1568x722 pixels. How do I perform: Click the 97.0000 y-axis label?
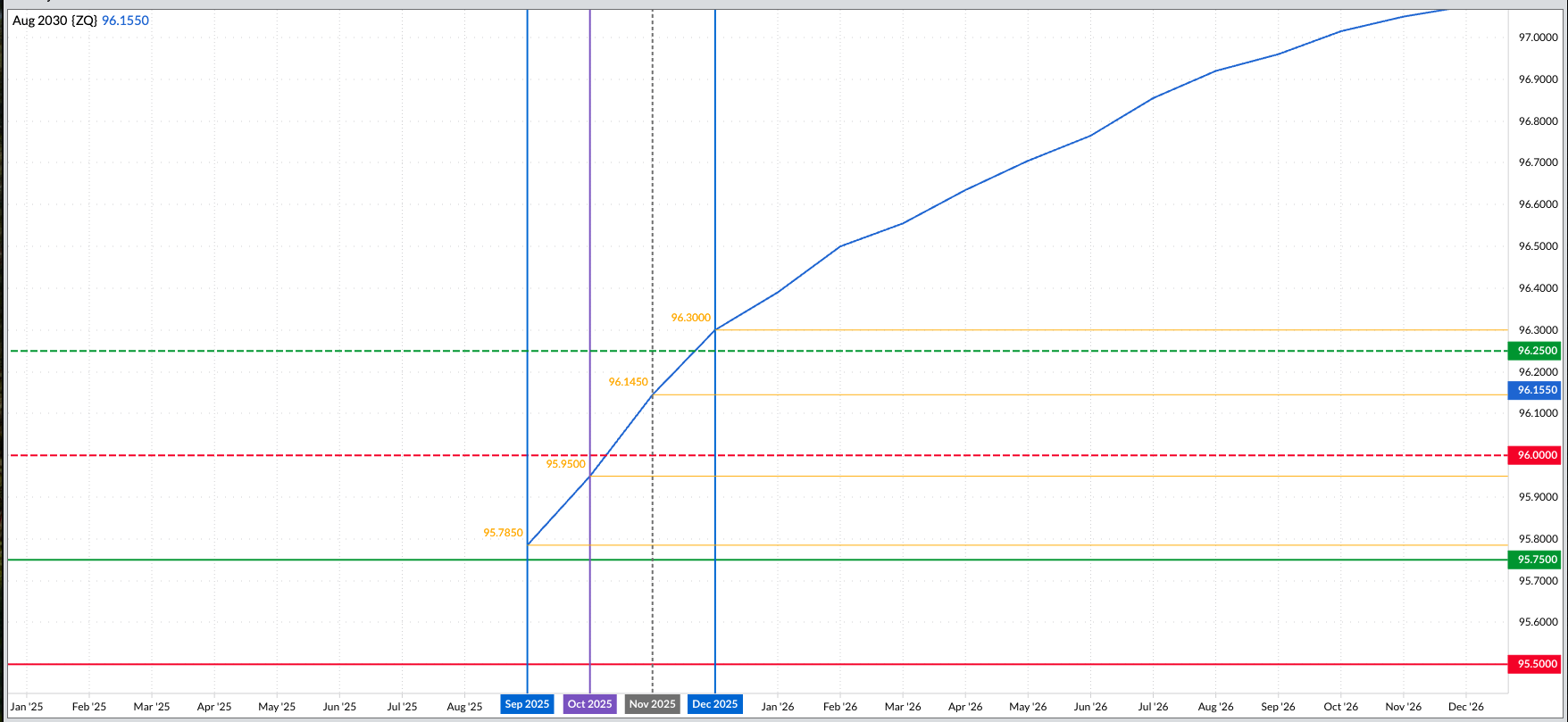coord(1538,37)
